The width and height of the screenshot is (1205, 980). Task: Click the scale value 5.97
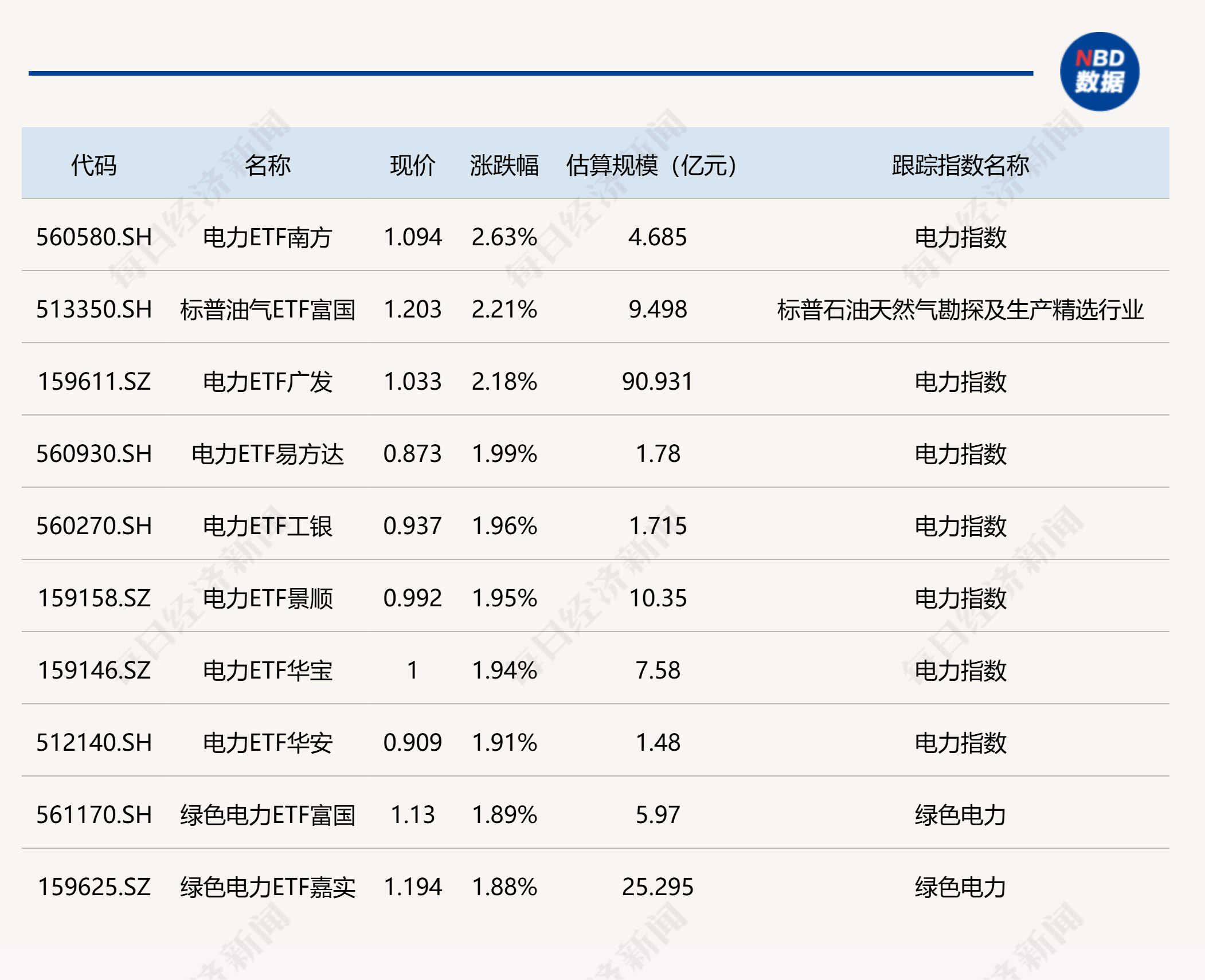(658, 815)
